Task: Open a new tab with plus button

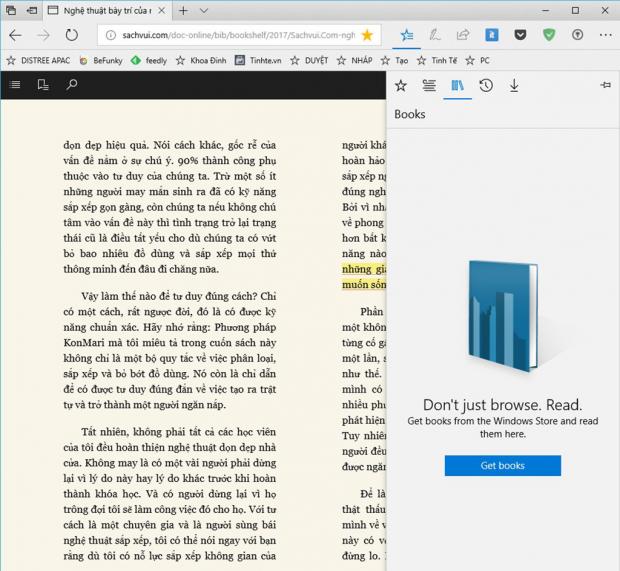Action: 183,10
